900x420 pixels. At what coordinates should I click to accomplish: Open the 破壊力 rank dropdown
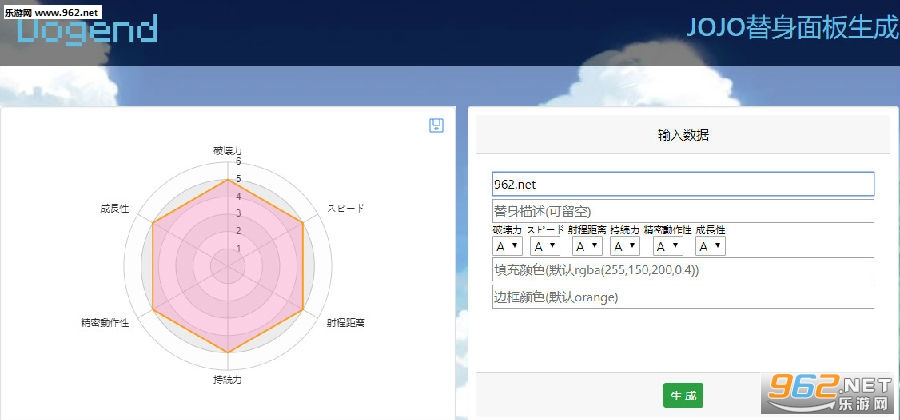[x=507, y=246]
